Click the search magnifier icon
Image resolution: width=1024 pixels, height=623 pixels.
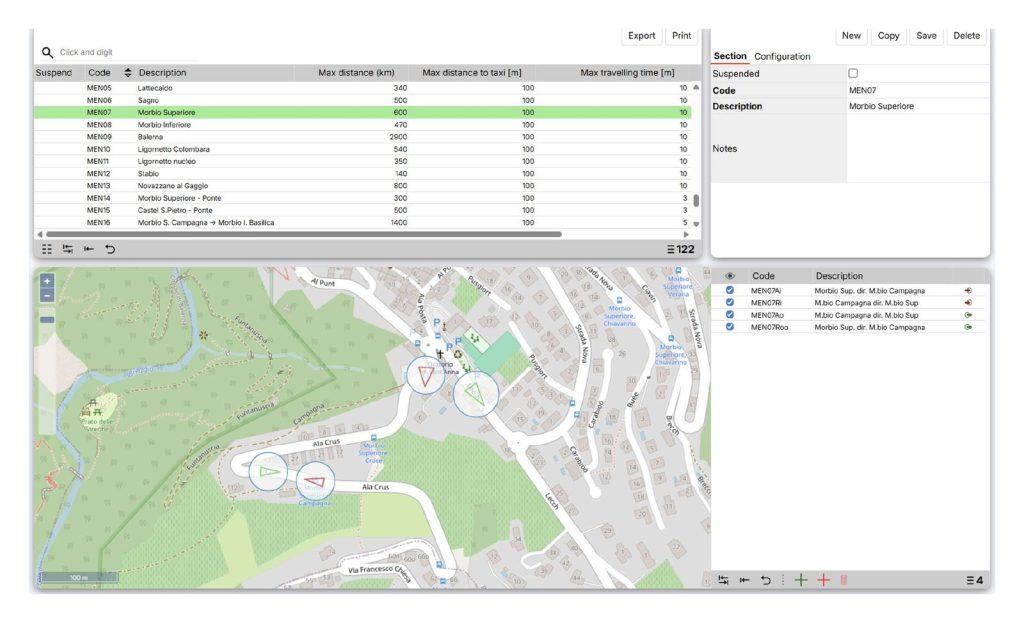pyautogui.click(x=47, y=52)
